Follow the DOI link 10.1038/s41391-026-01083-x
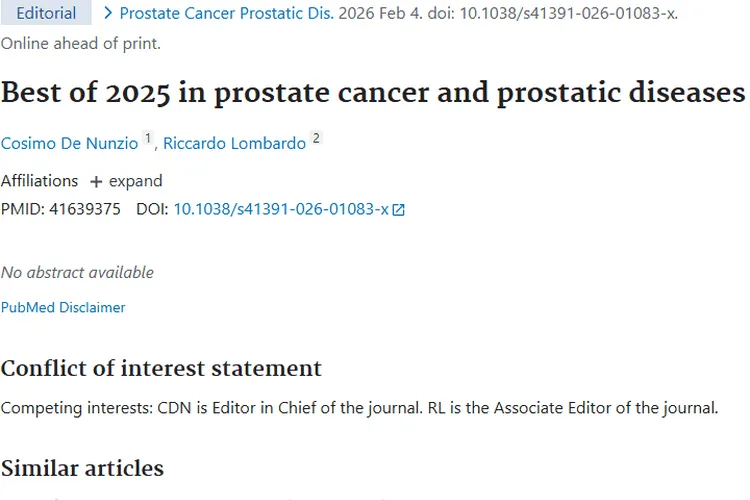Viewport: 750px width, 500px height. 281,209
